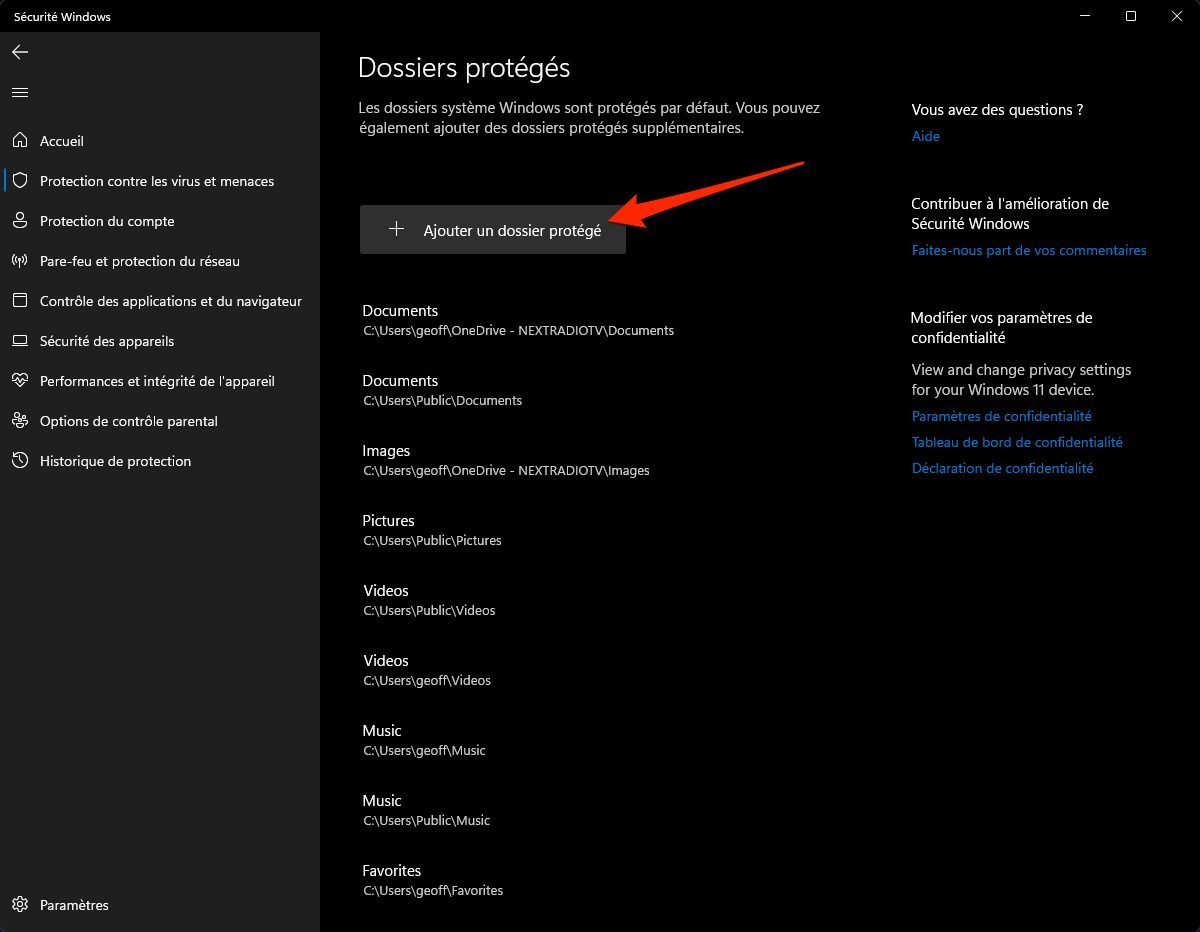Click the shield icon for virus protection
1200x932 pixels.
(x=19, y=181)
